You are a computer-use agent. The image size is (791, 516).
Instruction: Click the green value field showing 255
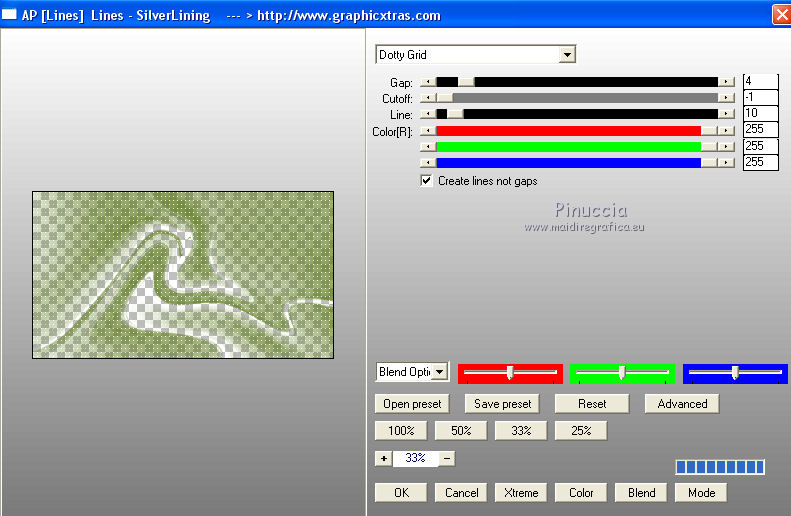coord(761,146)
